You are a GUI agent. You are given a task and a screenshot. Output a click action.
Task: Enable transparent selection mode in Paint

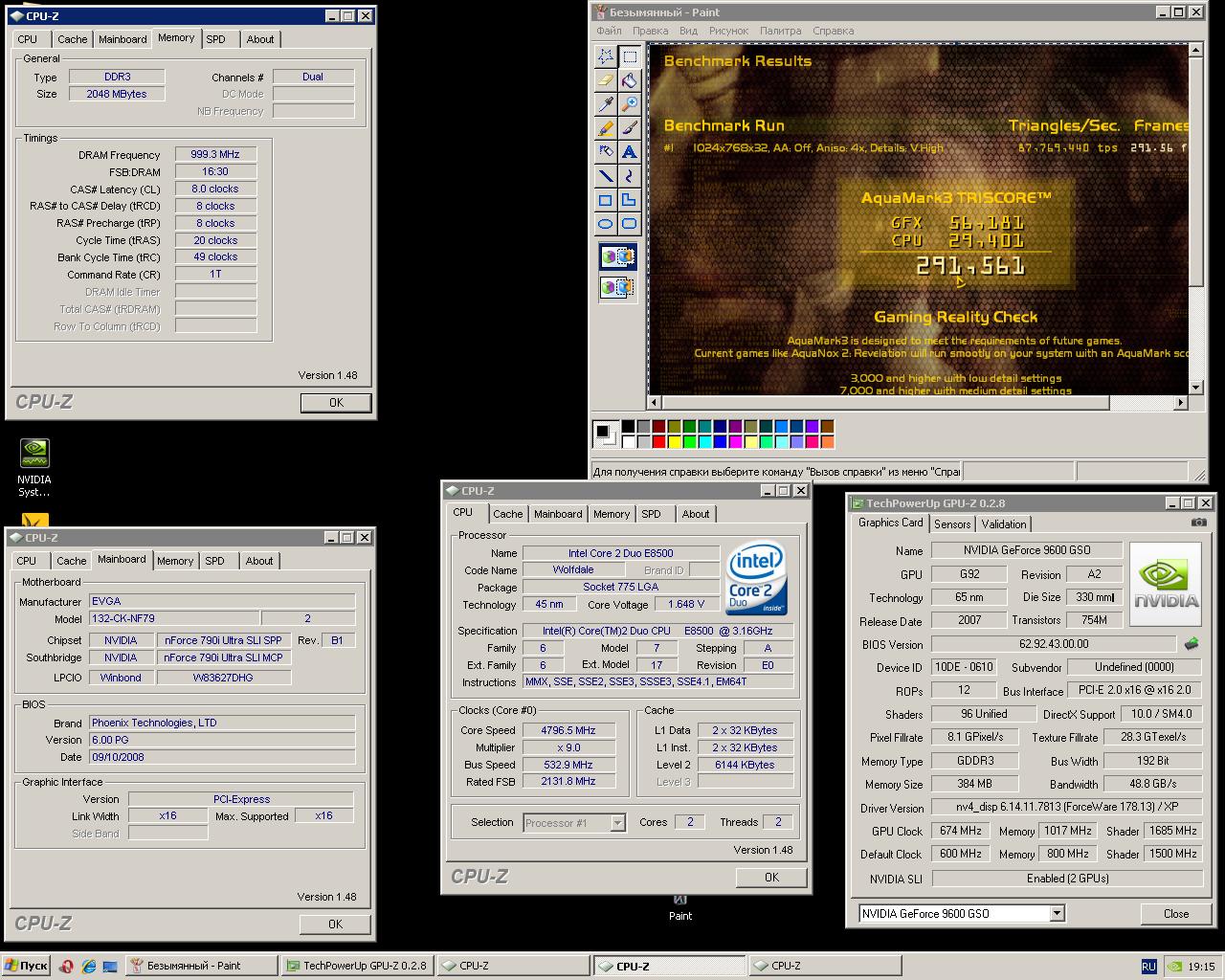tap(617, 286)
